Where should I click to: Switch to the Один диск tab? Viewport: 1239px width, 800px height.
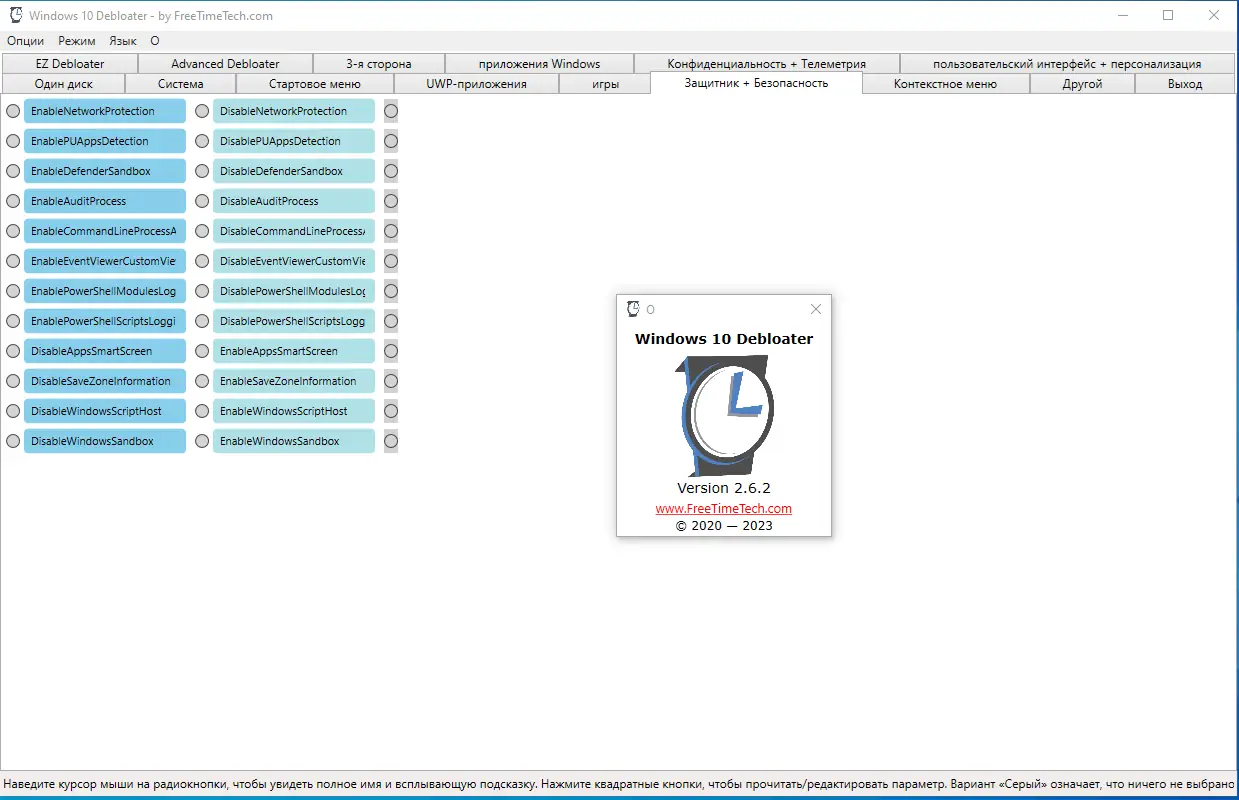[63, 84]
